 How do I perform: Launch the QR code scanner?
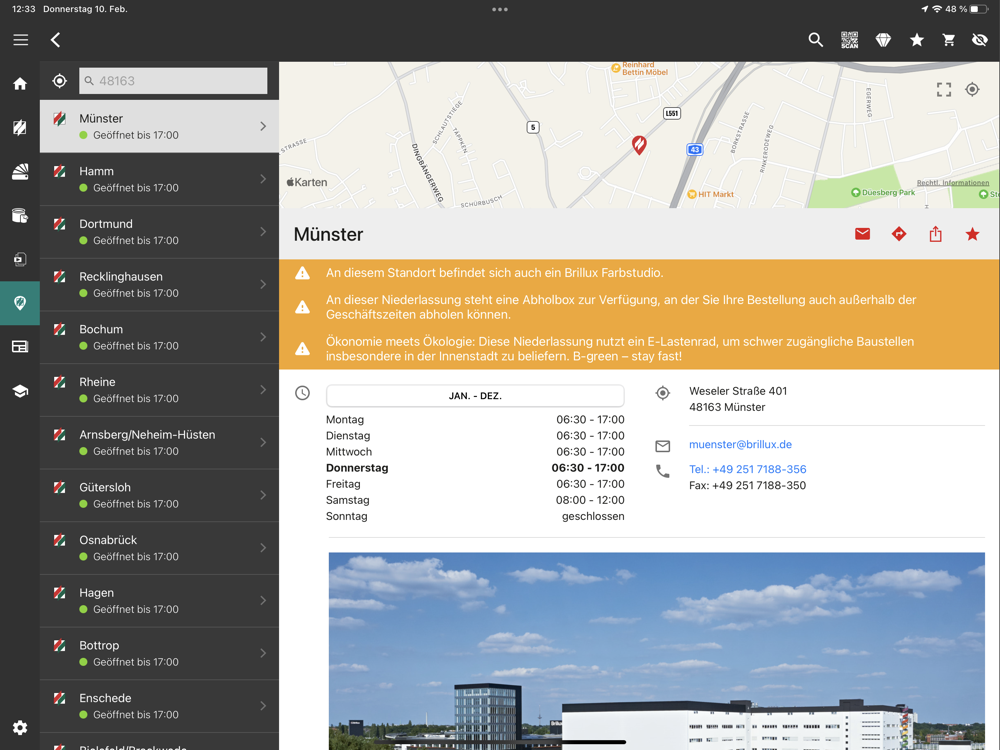(x=849, y=40)
